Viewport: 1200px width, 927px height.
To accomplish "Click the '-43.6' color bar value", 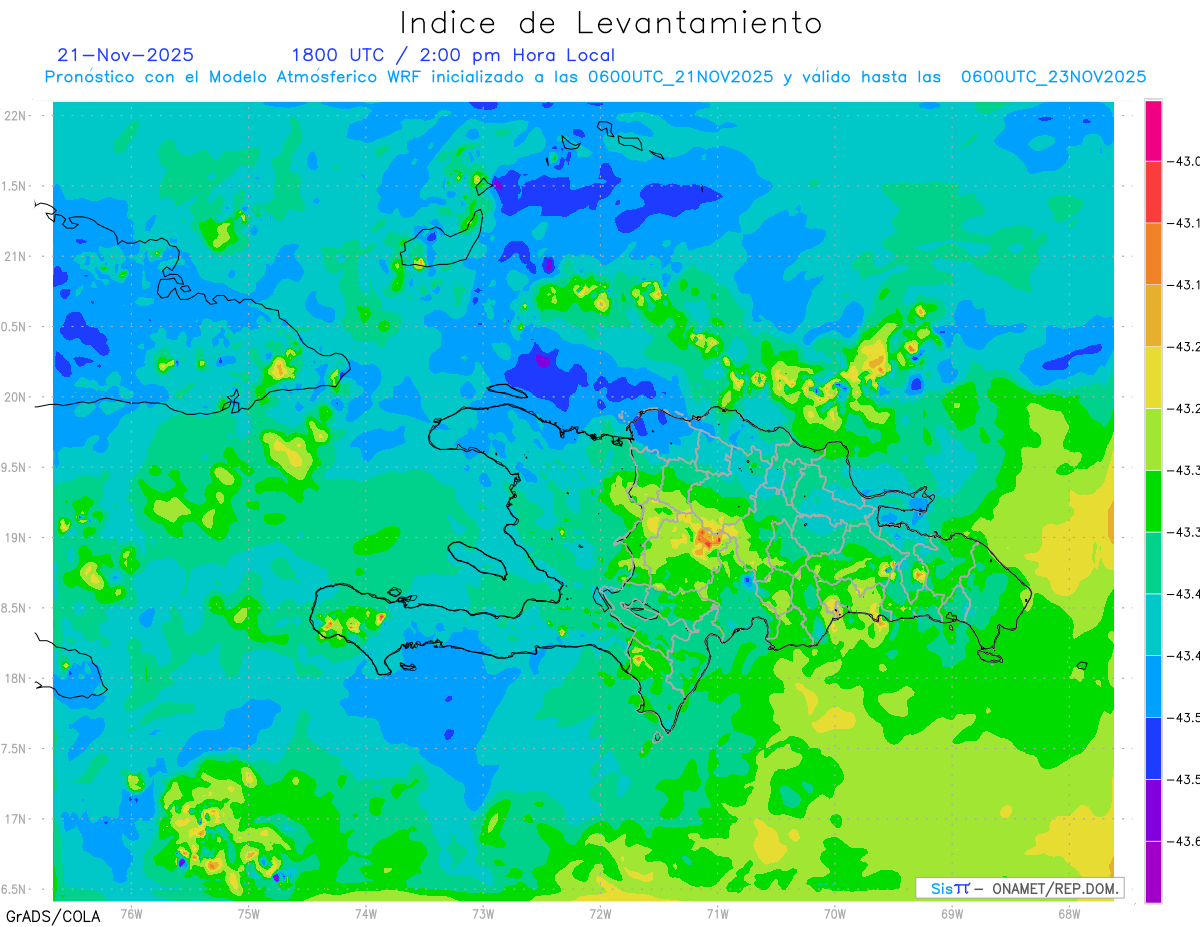I will [x=1184, y=842].
